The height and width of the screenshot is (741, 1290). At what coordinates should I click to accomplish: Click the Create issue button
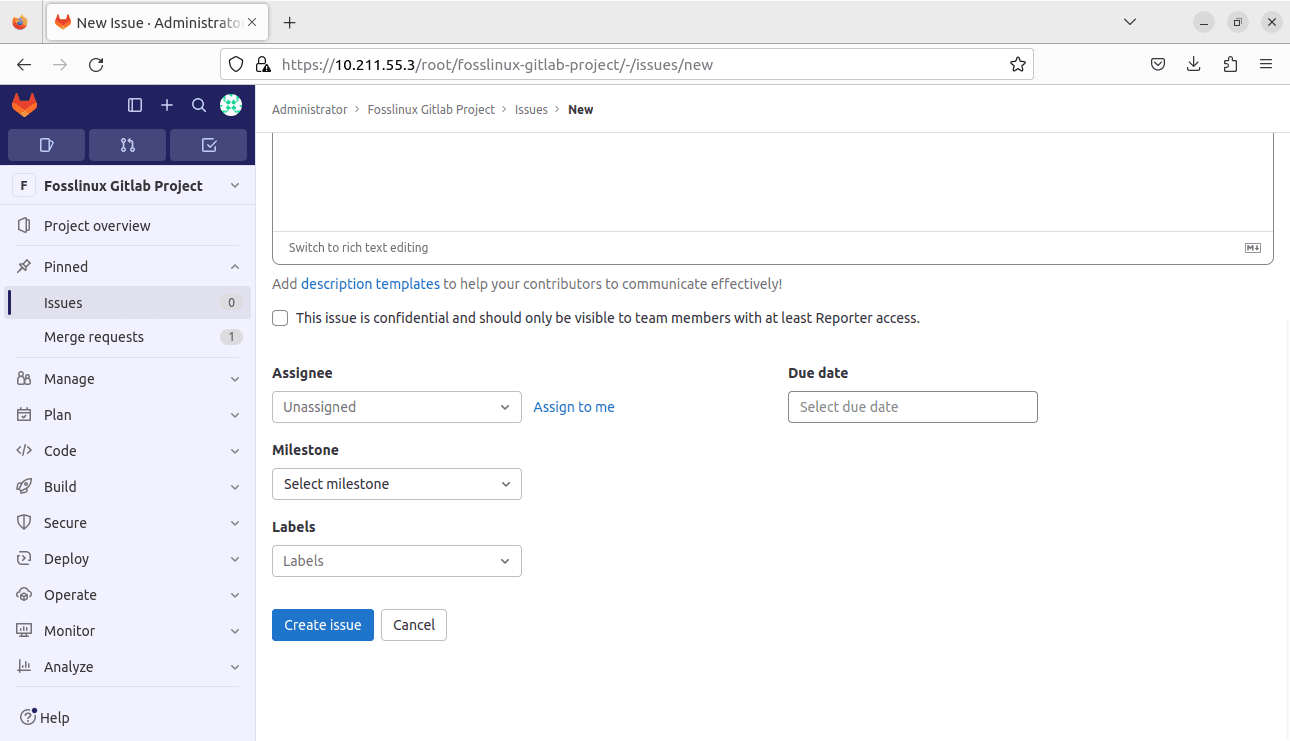pos(323,625)
